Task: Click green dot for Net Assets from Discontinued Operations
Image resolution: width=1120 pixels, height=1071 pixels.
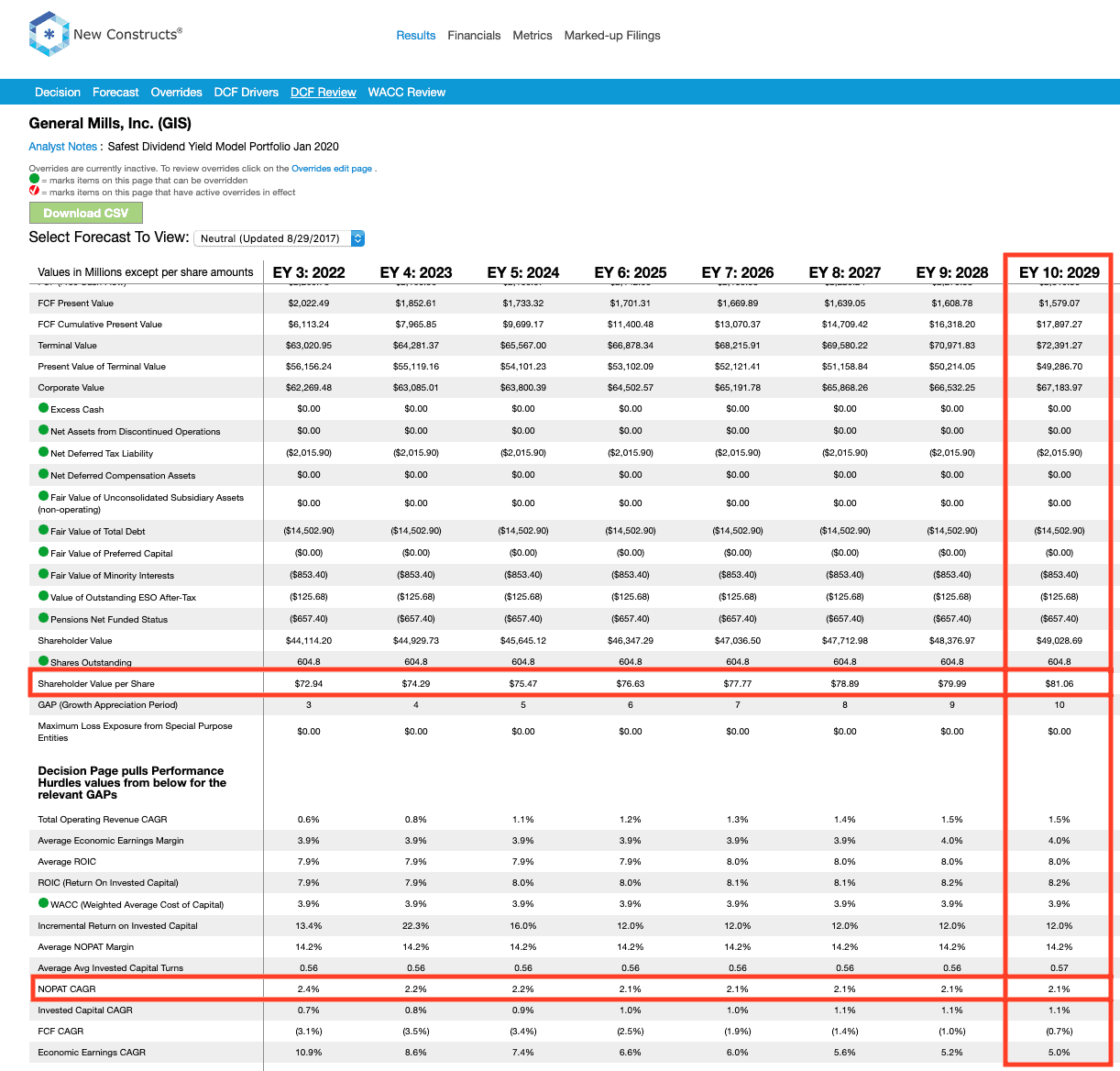Action: 43,430
